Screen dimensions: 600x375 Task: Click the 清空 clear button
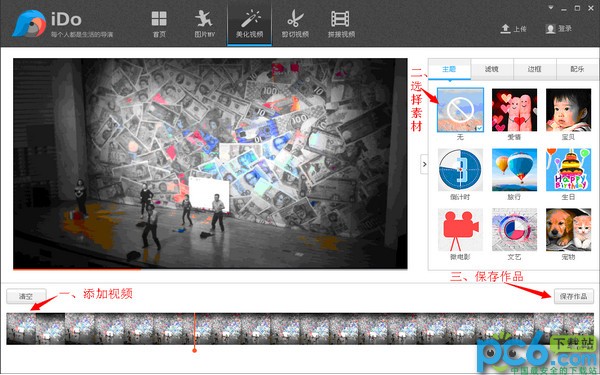(26, 296)
